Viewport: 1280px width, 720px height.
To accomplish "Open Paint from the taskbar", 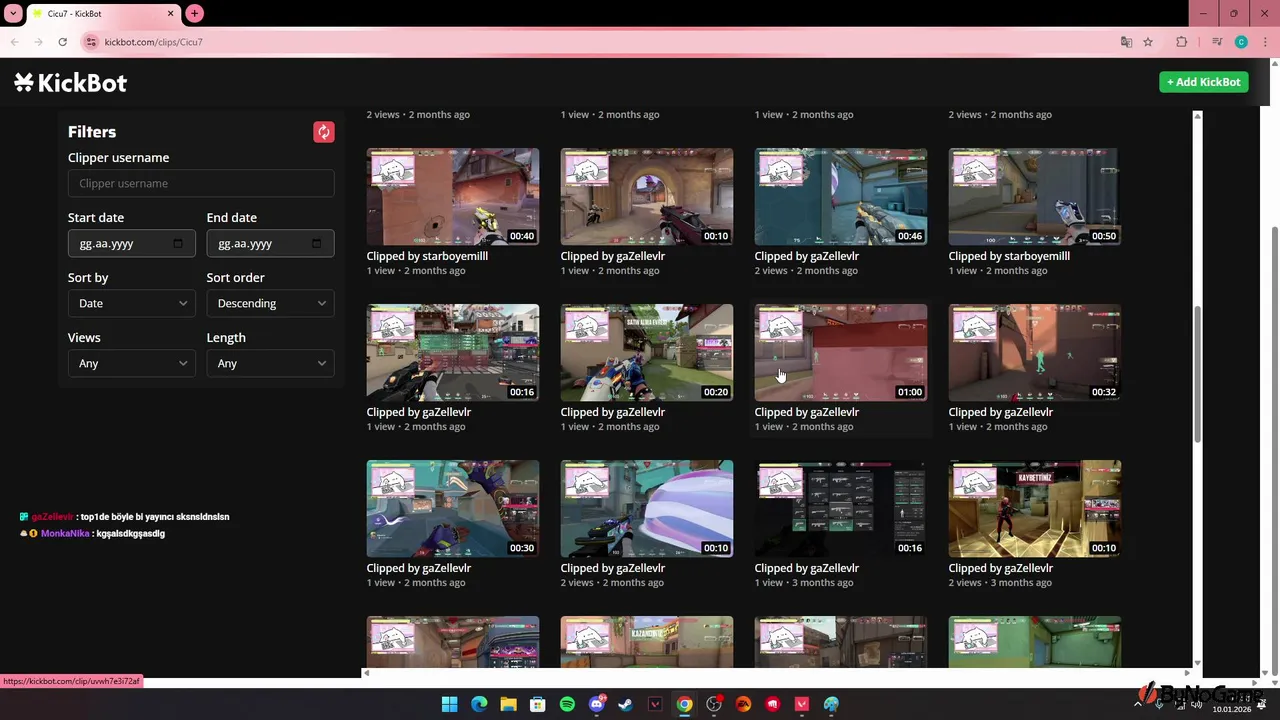I will (x=831, y=704).
